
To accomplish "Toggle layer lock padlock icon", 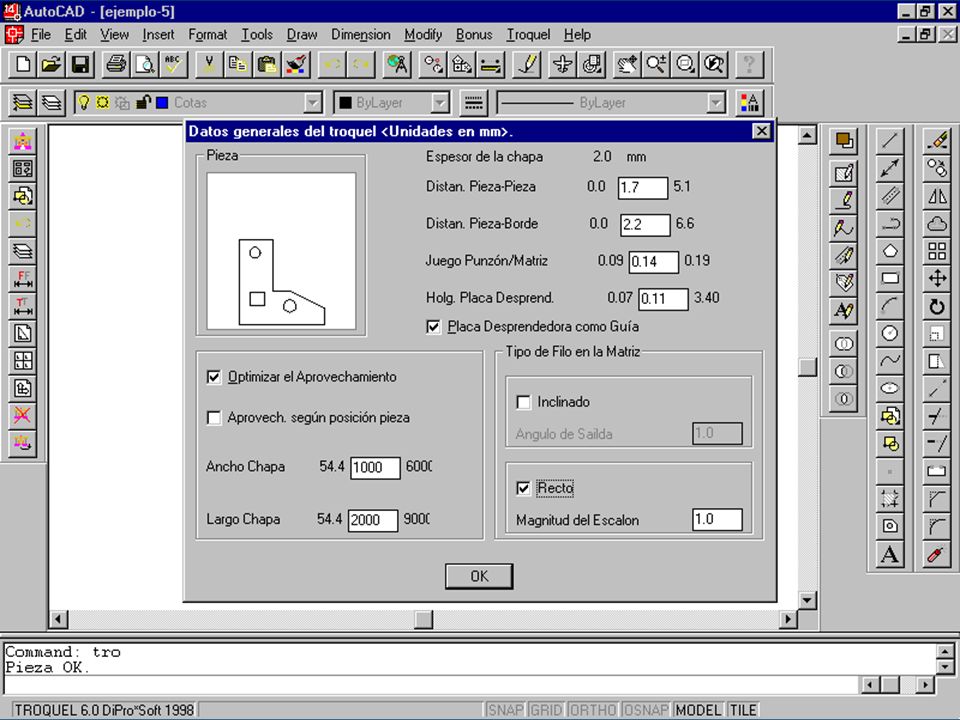I will (x=143, y=102).
